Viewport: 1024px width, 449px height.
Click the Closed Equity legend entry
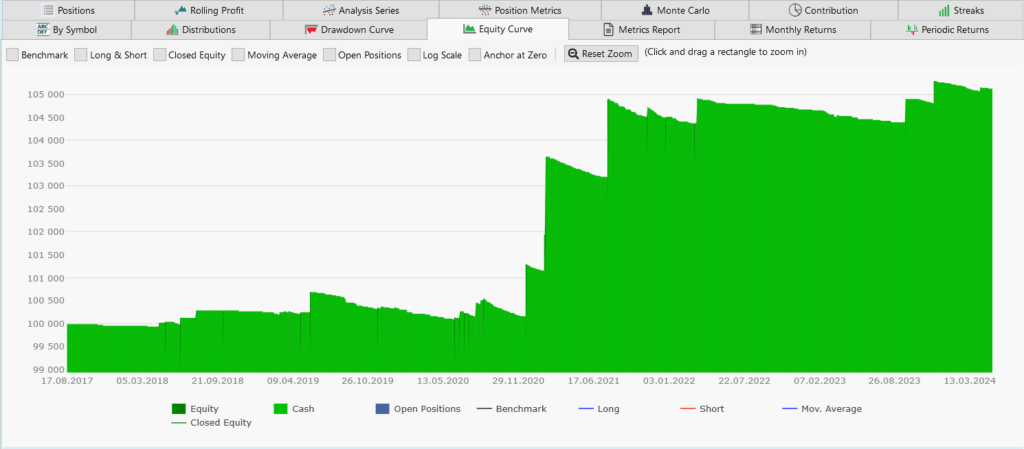(212, 423)
